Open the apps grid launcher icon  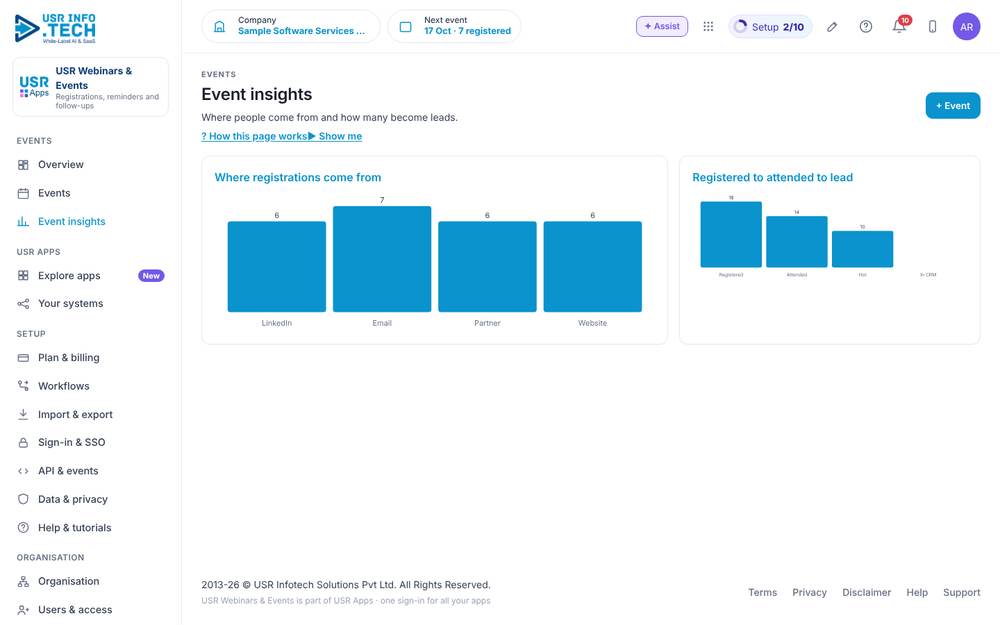708,26
